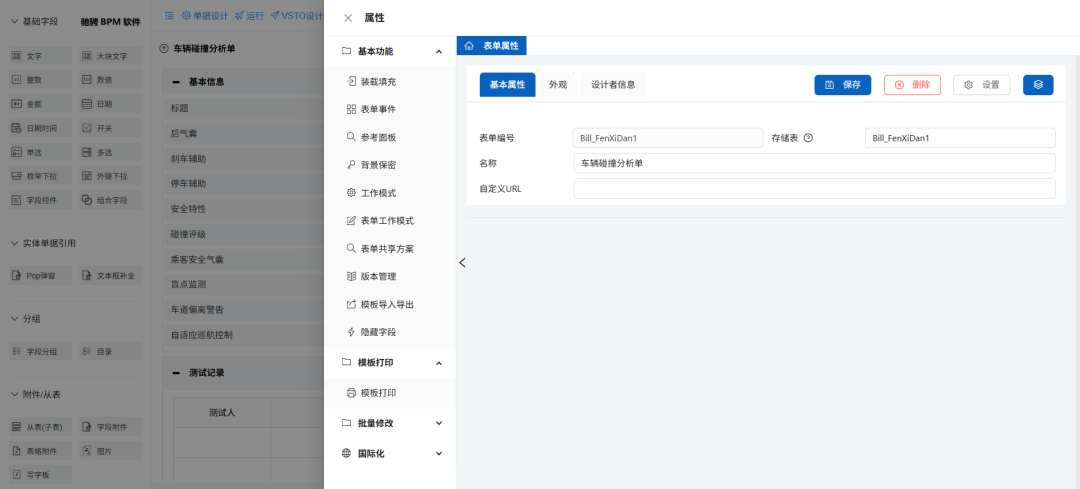1080x489 pixels.
Task: Choose the 单选 field control
Action: 40,152
